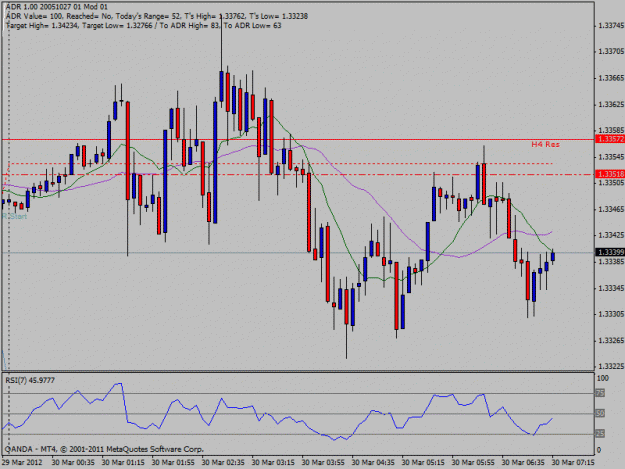Click the "30 Mar 07:15" time label
625x469 pixels.
tap(573, 462)
